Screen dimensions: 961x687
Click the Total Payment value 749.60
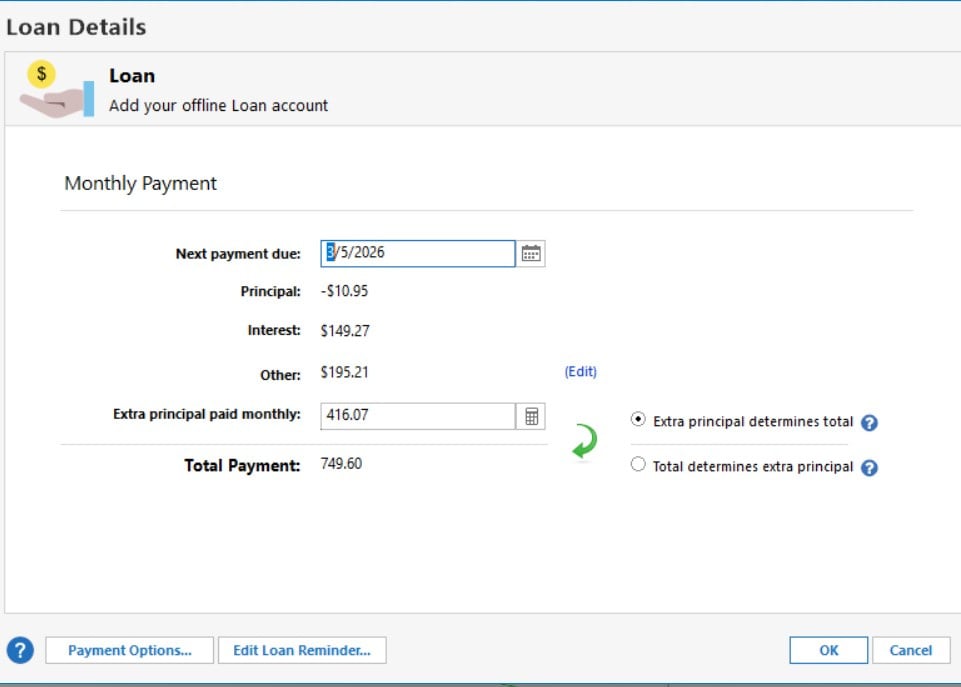coord(341,464)
